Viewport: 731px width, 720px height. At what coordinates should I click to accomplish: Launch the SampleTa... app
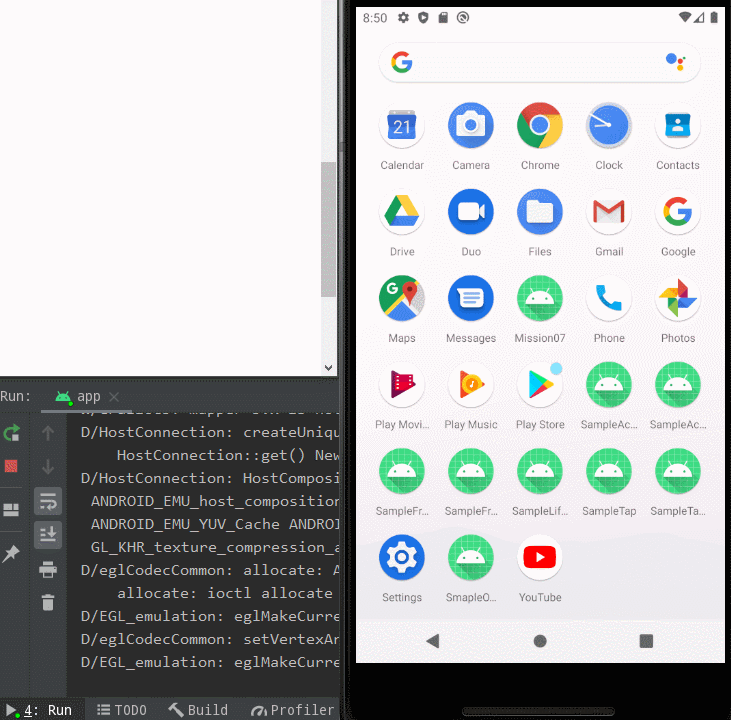pyautogui.click(x=677, y=471)
